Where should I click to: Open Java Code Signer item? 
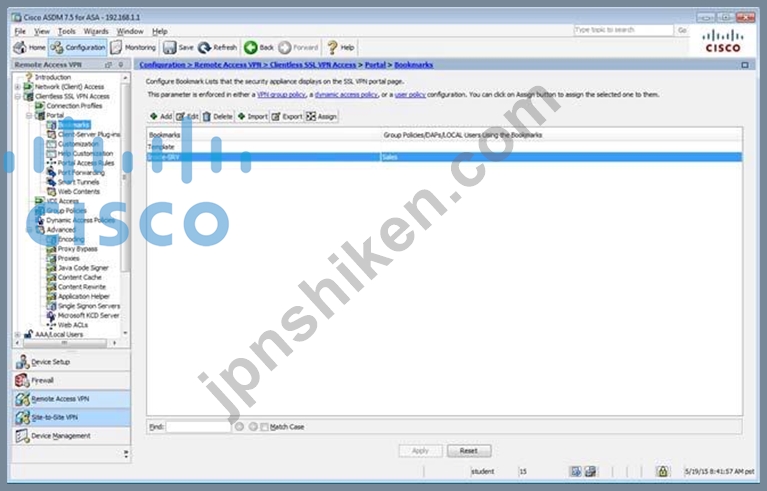coord(83,268)
